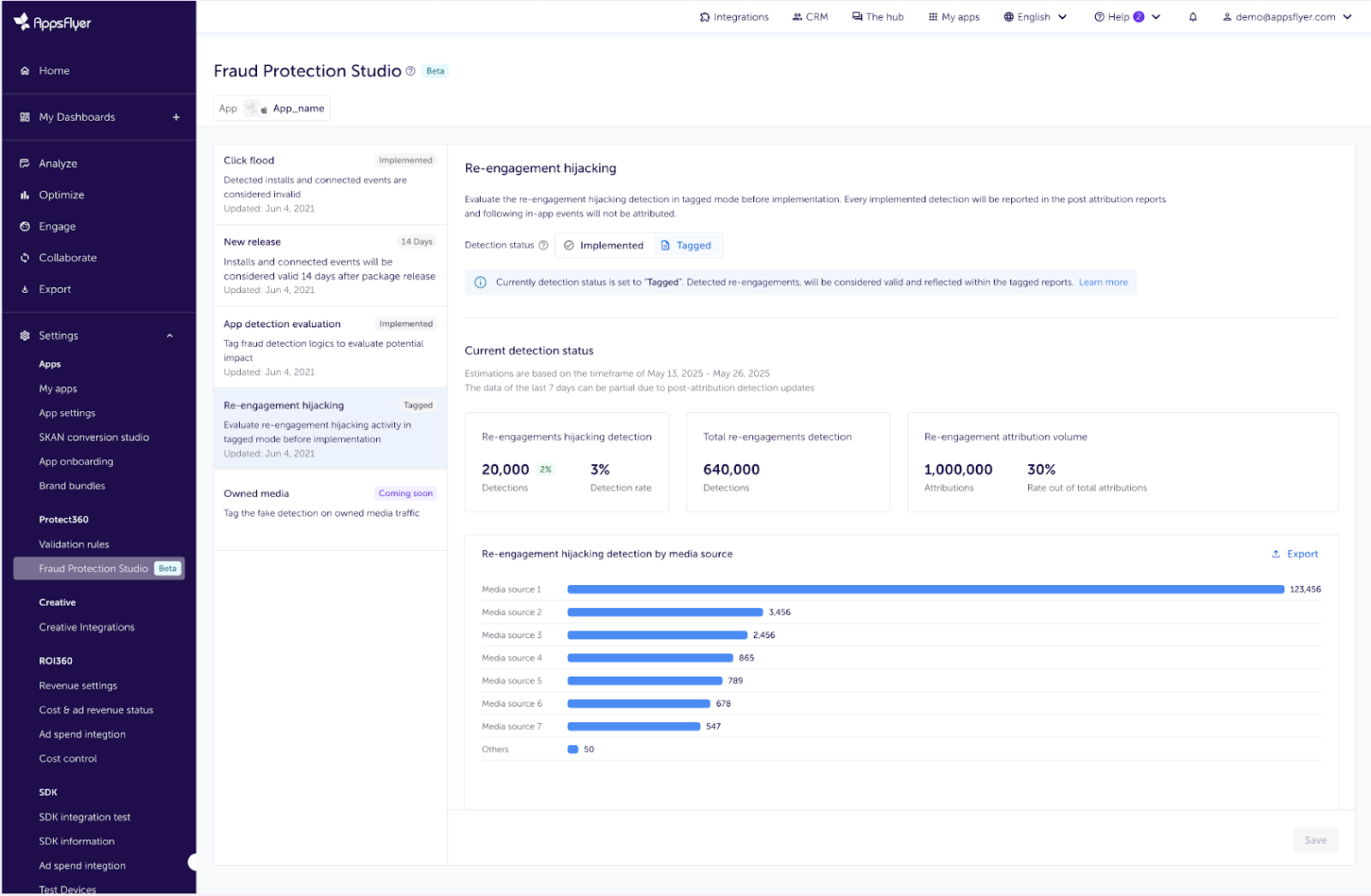Open the Help dropdown menu
Screen dimensions: 1371x896
[1127, 17]
